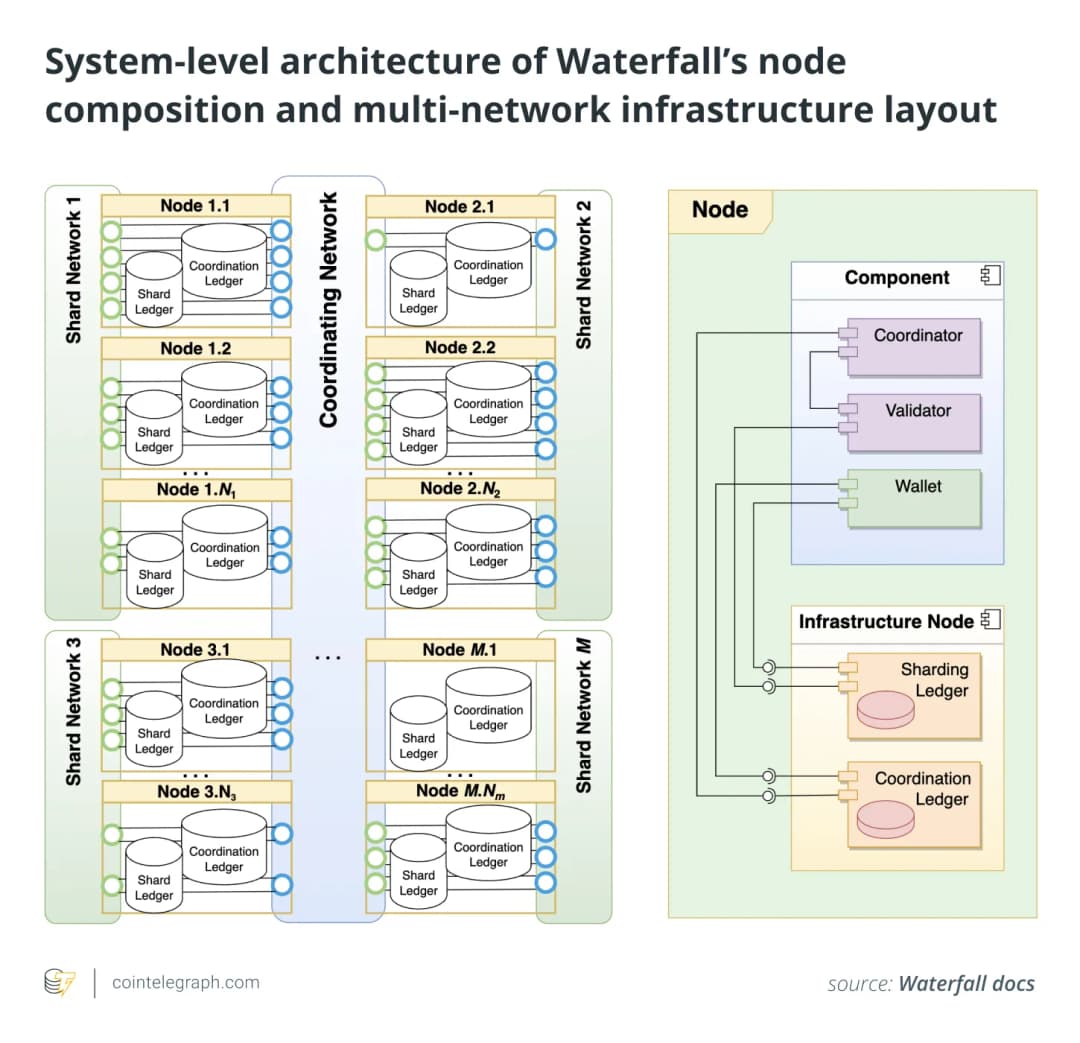This screenshot has height=1043, width=1080.
Task: Click the Node 1.1 header bar
Action: click(x=195, y=205)
